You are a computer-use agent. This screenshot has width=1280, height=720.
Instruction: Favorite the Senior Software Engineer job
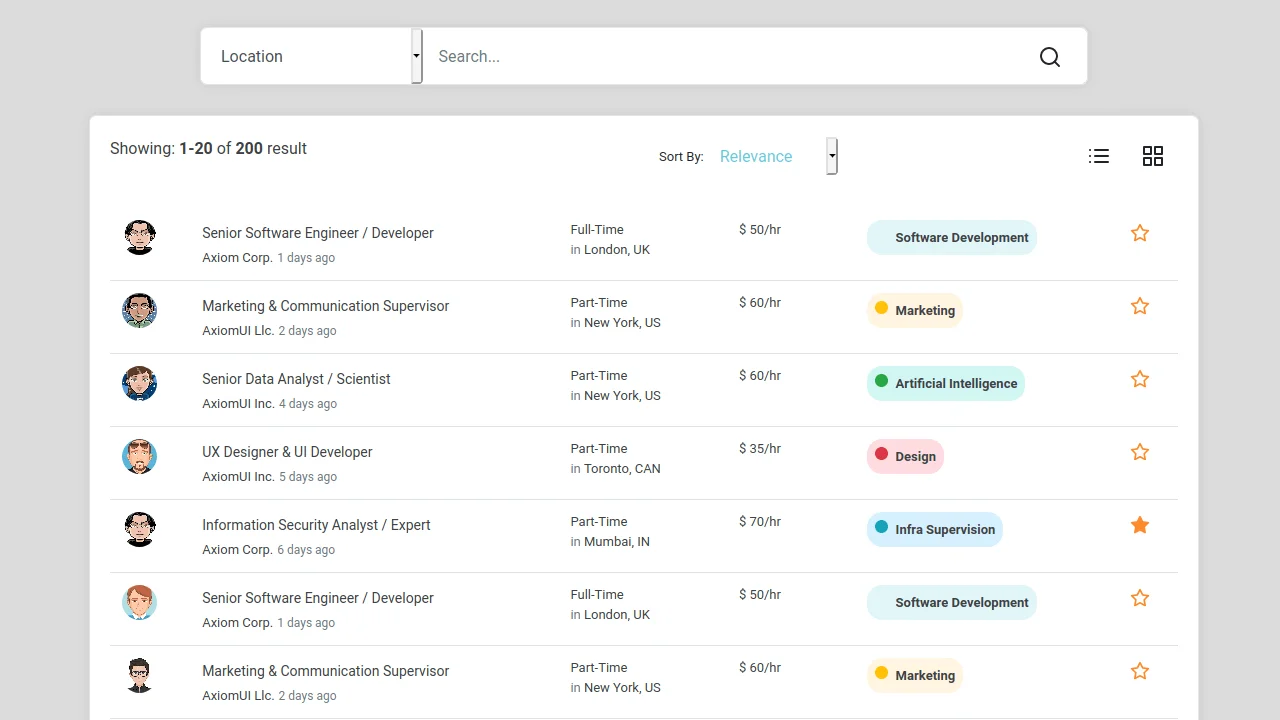click(x=1139, y=232)
